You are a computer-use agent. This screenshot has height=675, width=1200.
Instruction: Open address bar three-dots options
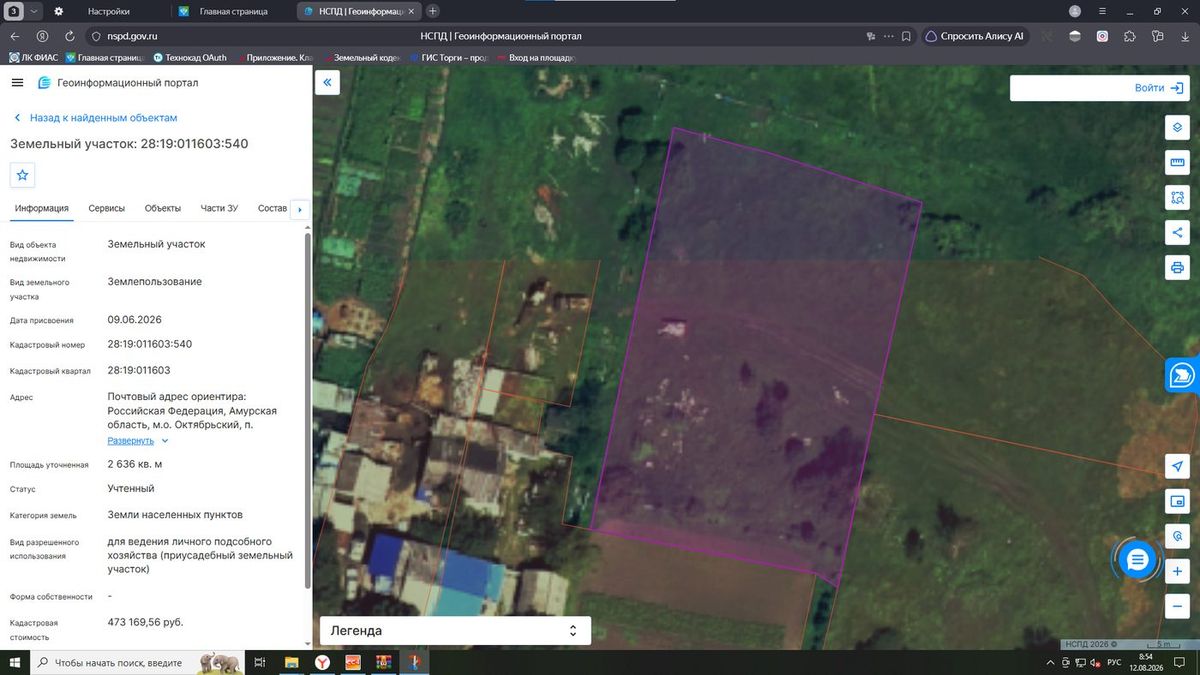coord(888,36)
